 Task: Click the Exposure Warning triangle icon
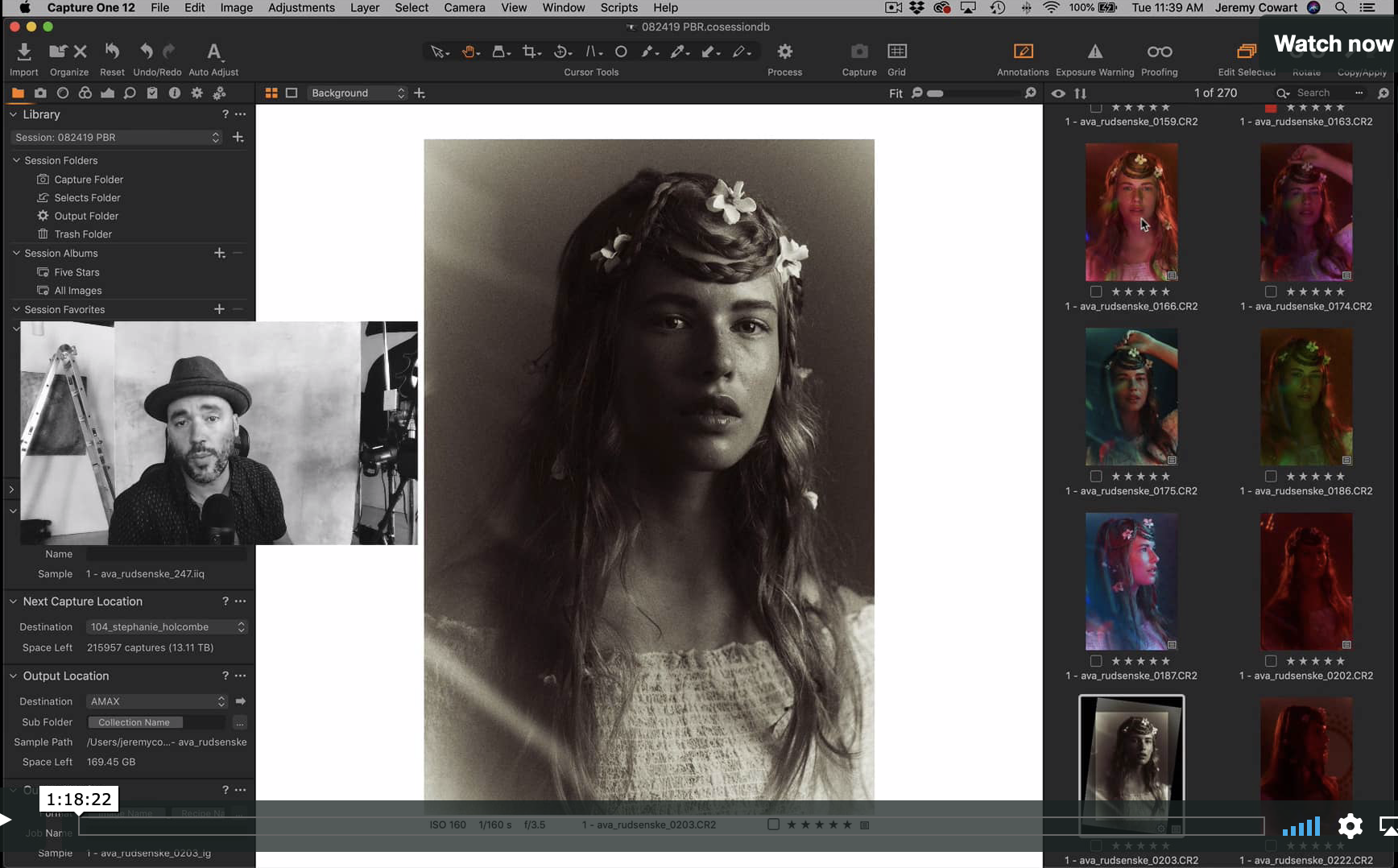click(x=1095, y=52)
